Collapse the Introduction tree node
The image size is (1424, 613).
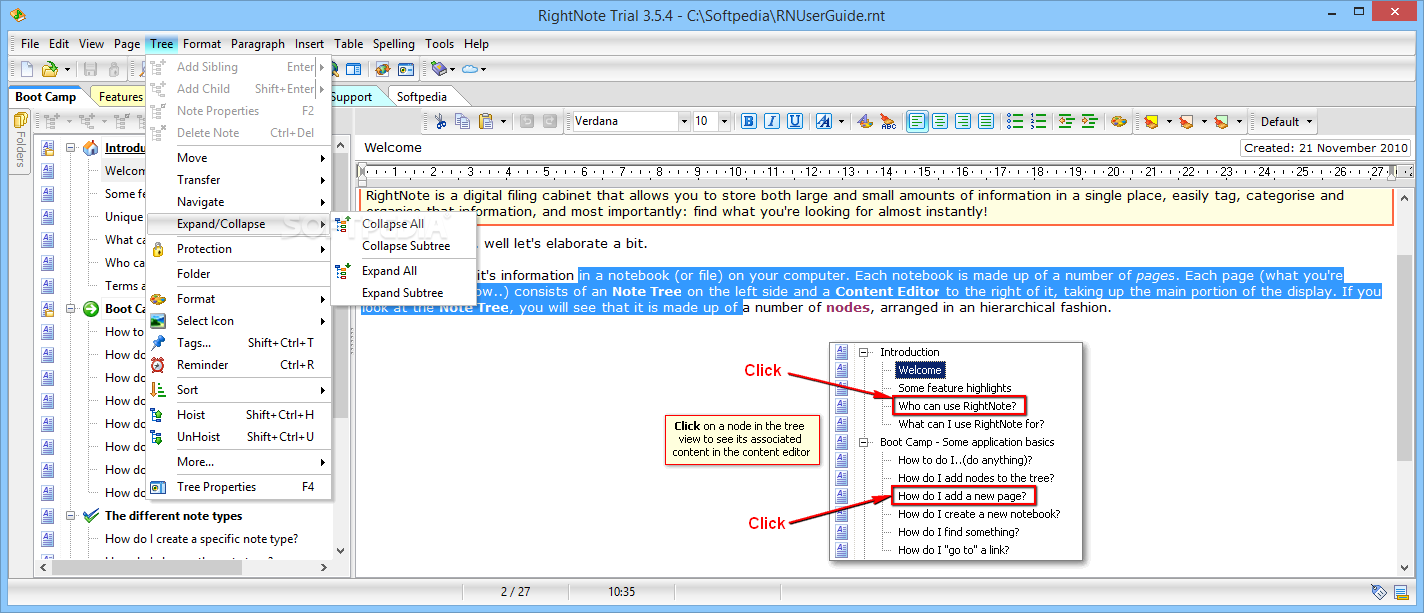[71, 148]
